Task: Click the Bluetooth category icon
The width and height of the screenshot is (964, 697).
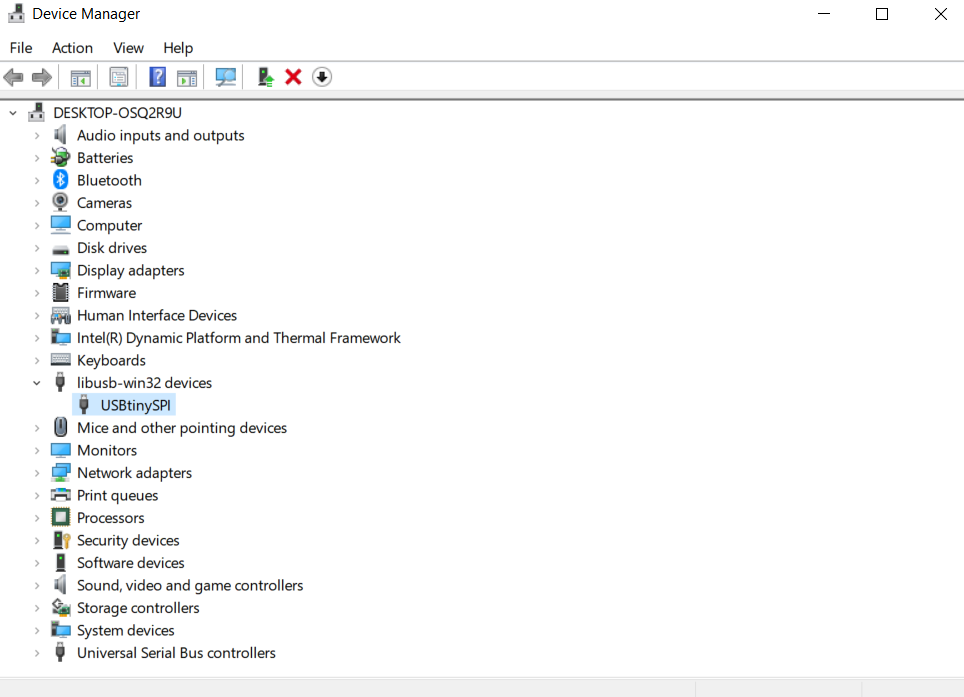Action: click(60, 180)
